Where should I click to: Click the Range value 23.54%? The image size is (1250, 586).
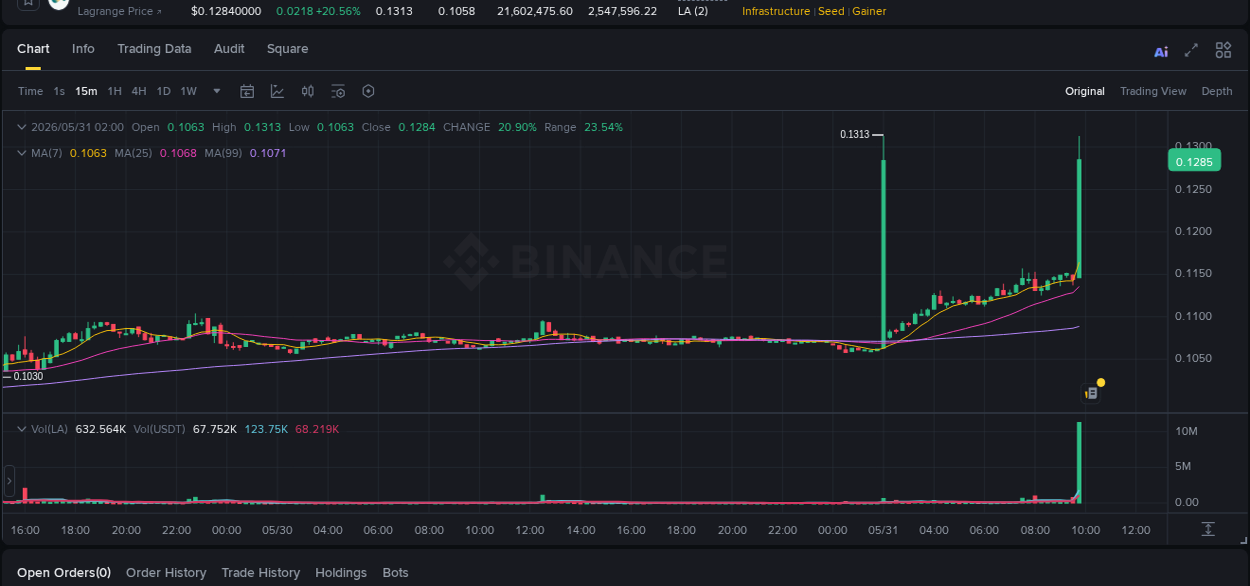click(603, 127)
